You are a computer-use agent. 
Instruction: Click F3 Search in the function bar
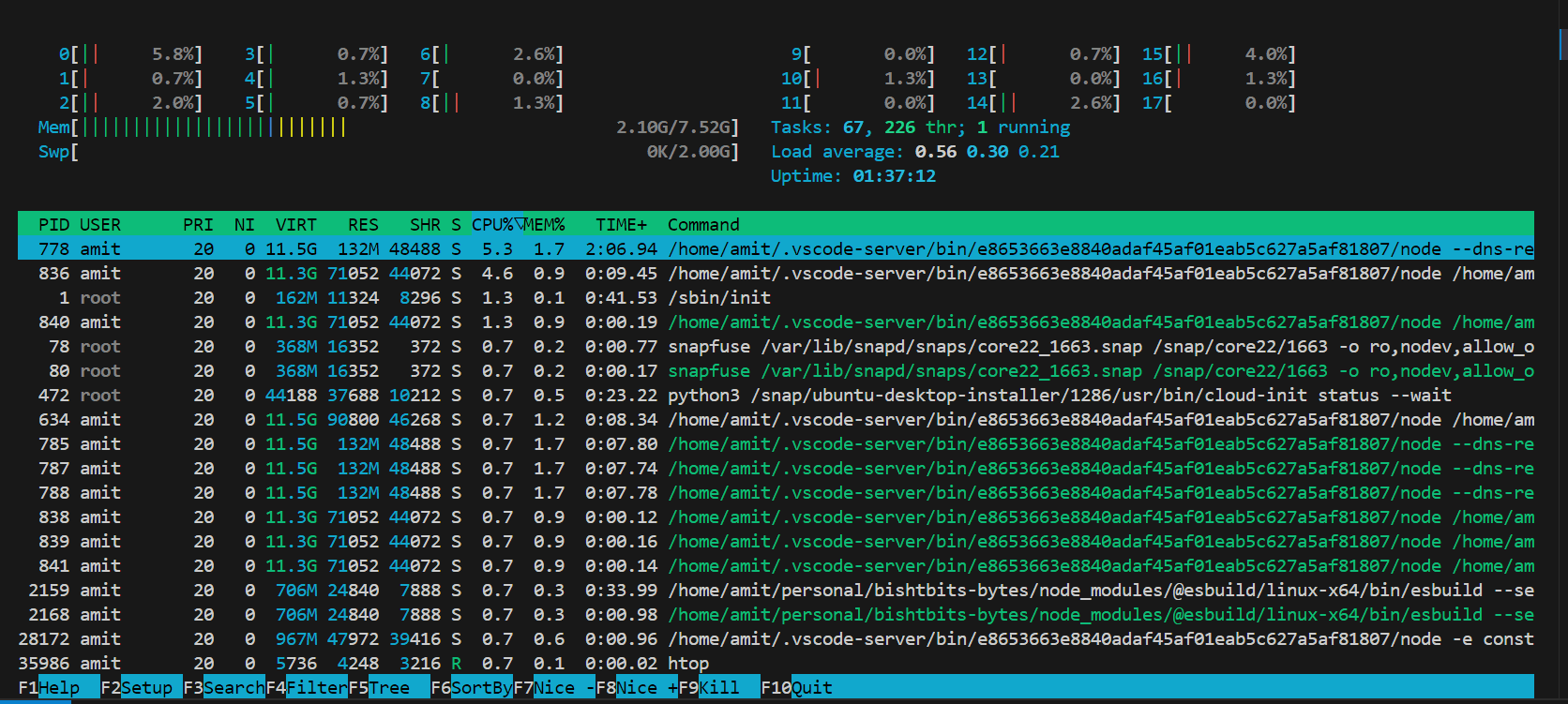tap(224, 687)
